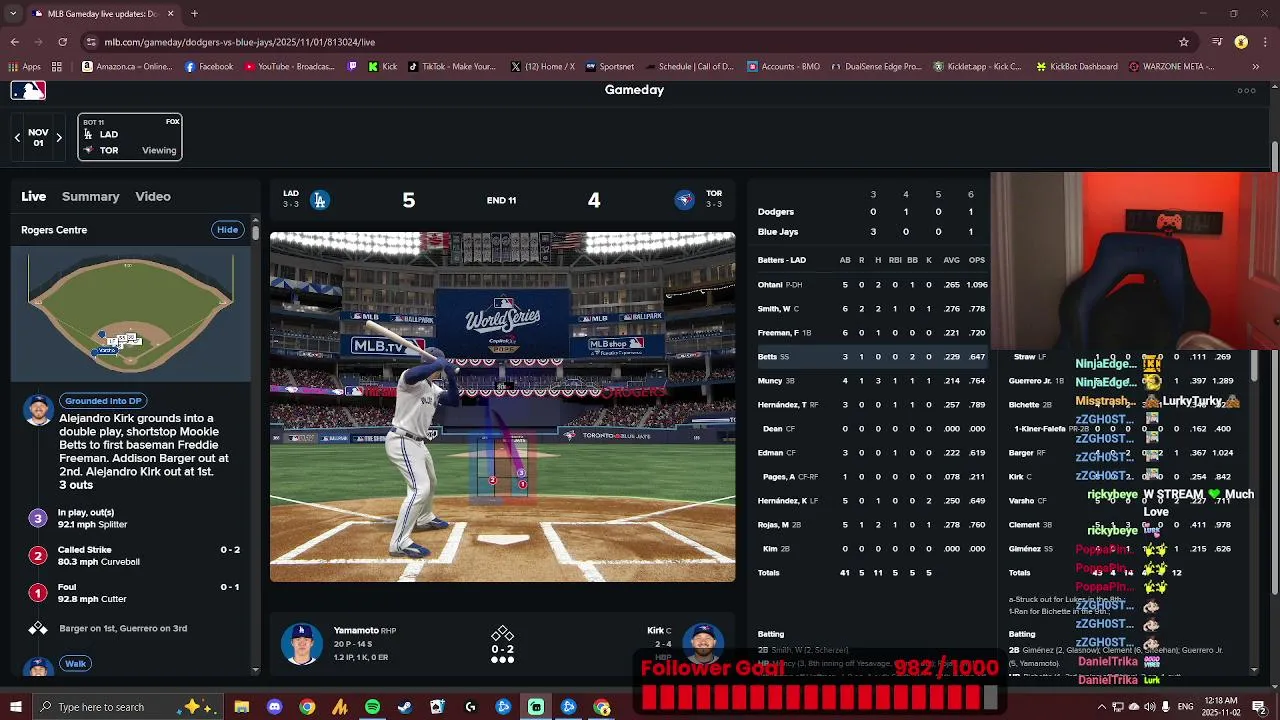Open File Explorer from the taskbar

241,707
